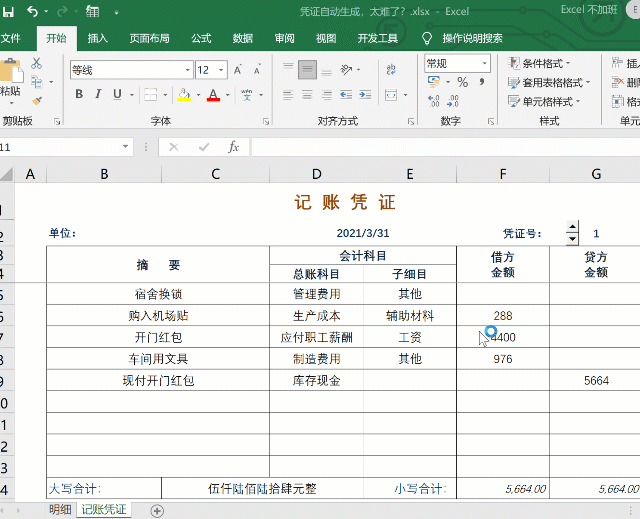This screenshot has height=519, width=640.
Task: Open text orientation options
Action: point(346,70)
